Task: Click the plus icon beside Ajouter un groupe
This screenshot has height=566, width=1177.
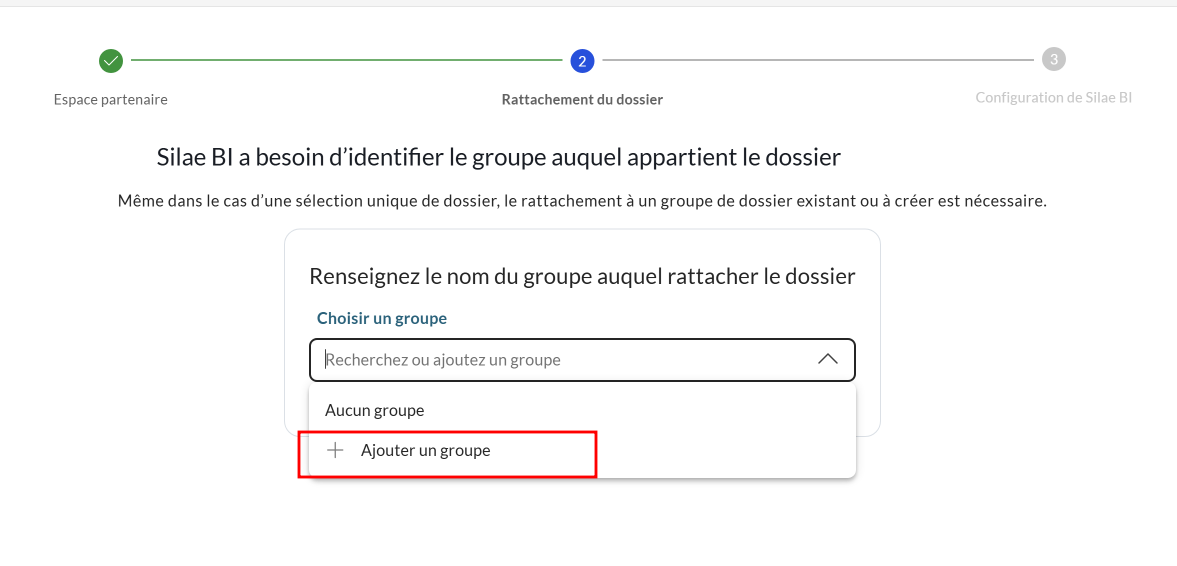Action: point(335,450)
